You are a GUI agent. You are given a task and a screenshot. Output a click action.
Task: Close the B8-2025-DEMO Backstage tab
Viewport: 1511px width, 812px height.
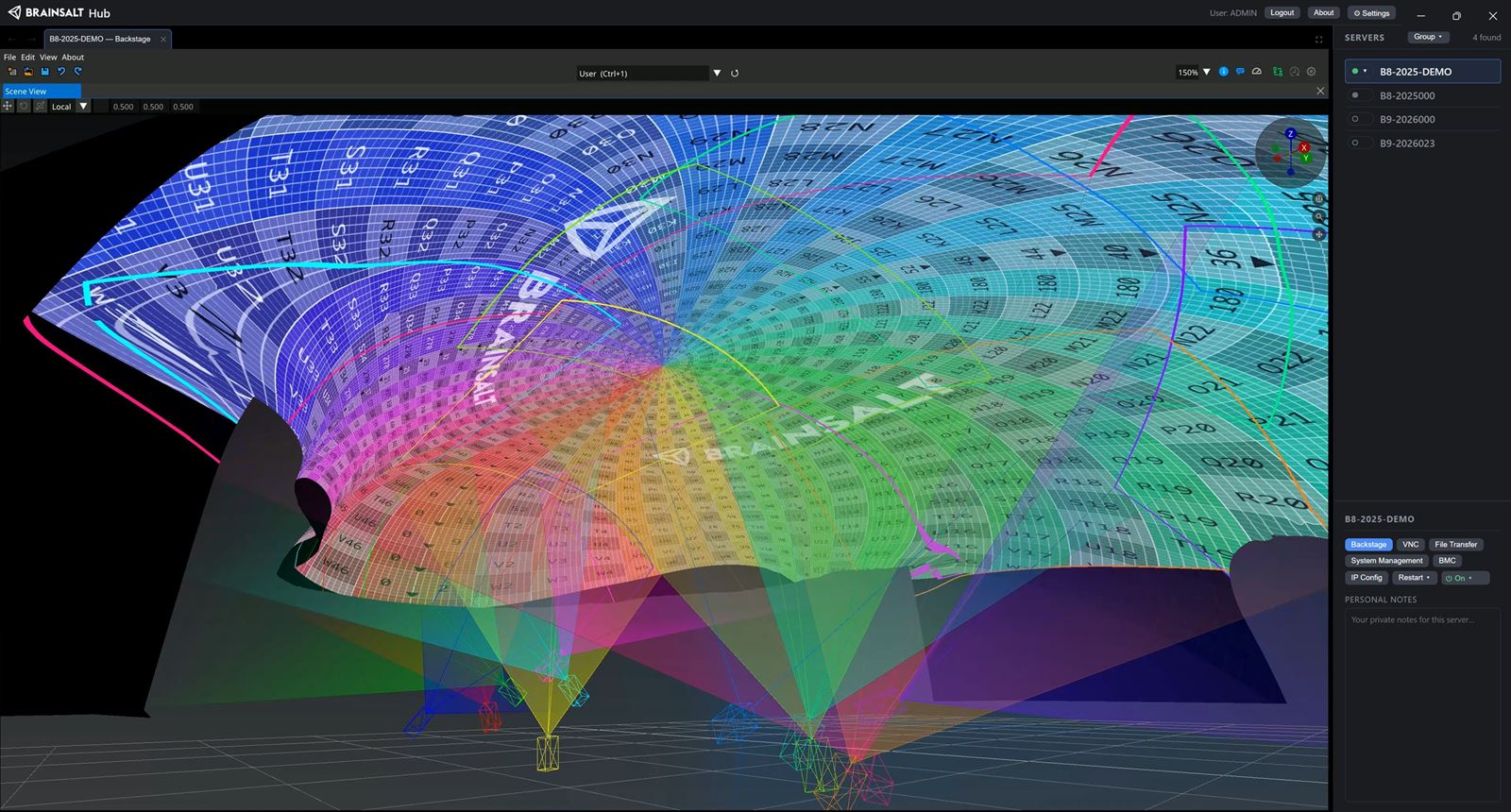[163, 39]
